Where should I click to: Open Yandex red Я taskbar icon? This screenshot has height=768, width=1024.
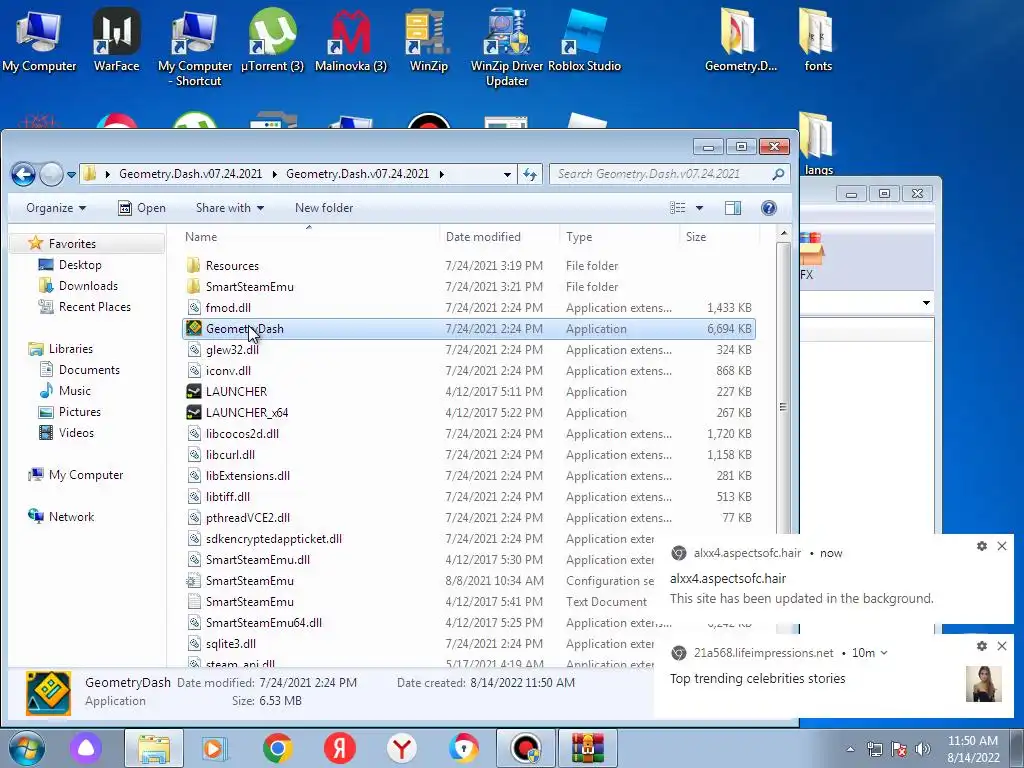340,748
